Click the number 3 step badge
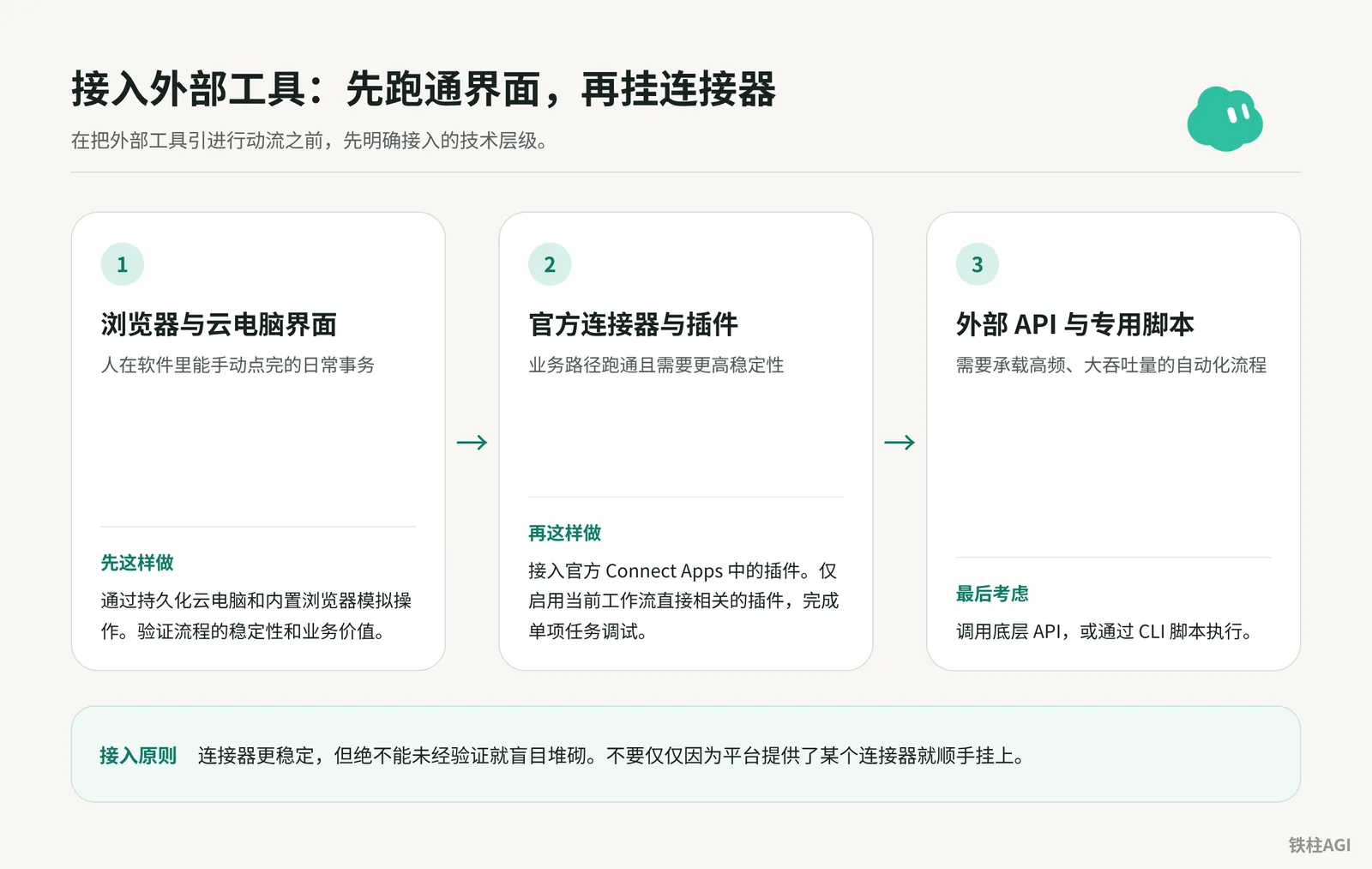The width and height of the screenshot is (1372, 869). pyautogui.click(x=978, y=264)
